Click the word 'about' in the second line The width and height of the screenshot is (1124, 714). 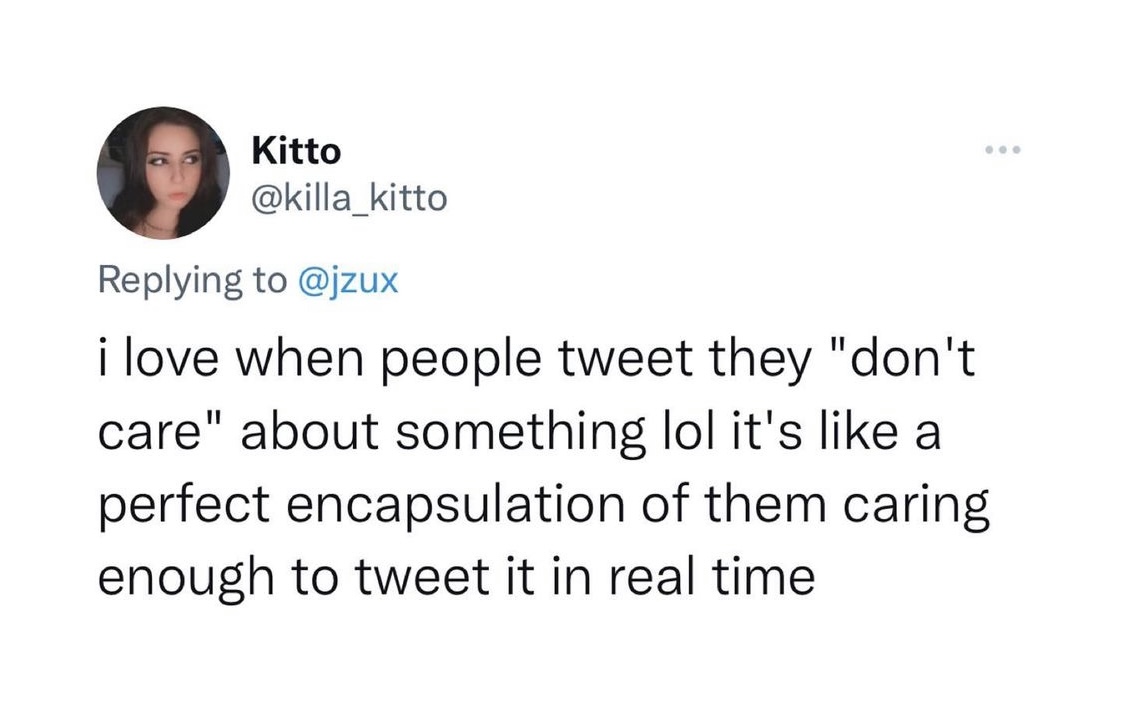[x=310, y=432]
